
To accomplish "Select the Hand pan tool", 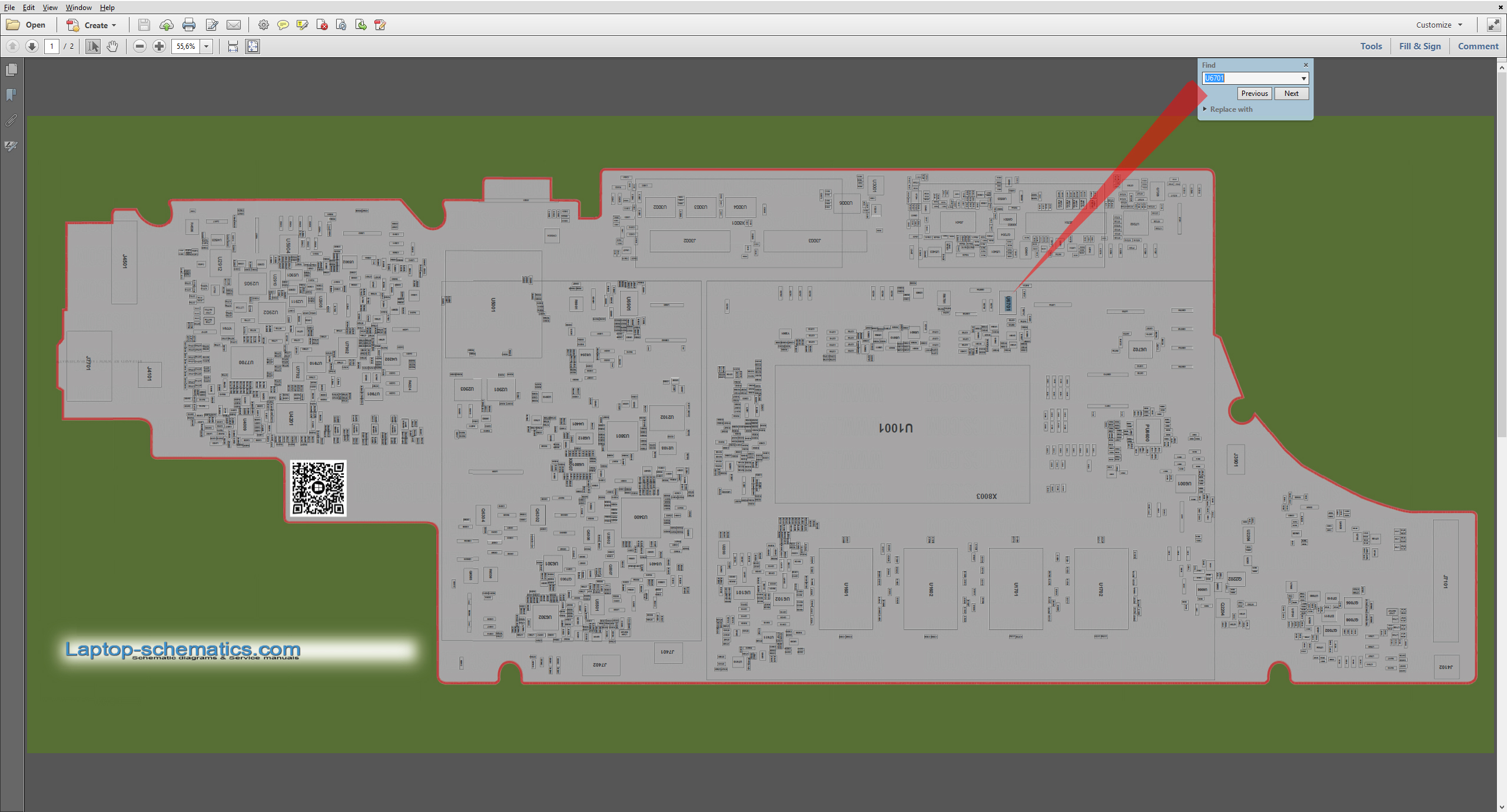I will tap(112, 46).
